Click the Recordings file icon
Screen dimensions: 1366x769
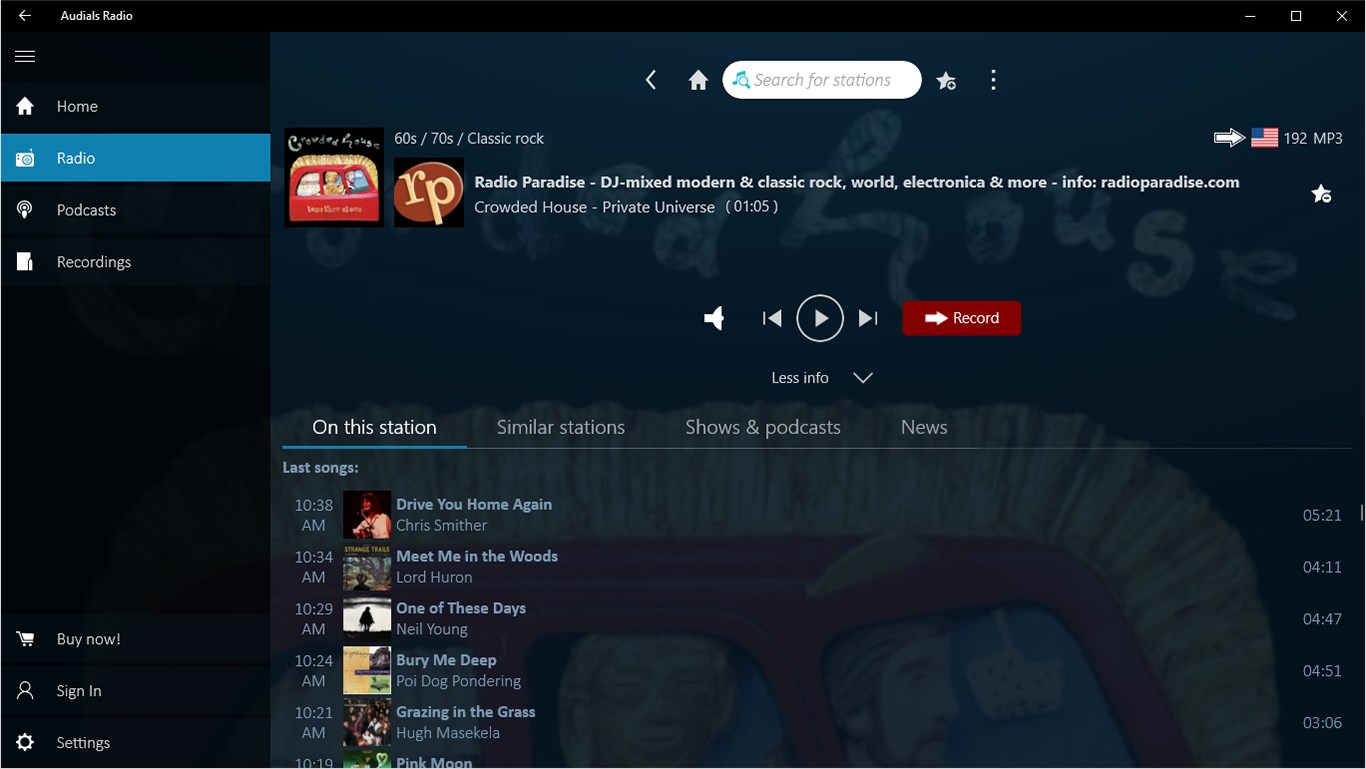(25, 262)
